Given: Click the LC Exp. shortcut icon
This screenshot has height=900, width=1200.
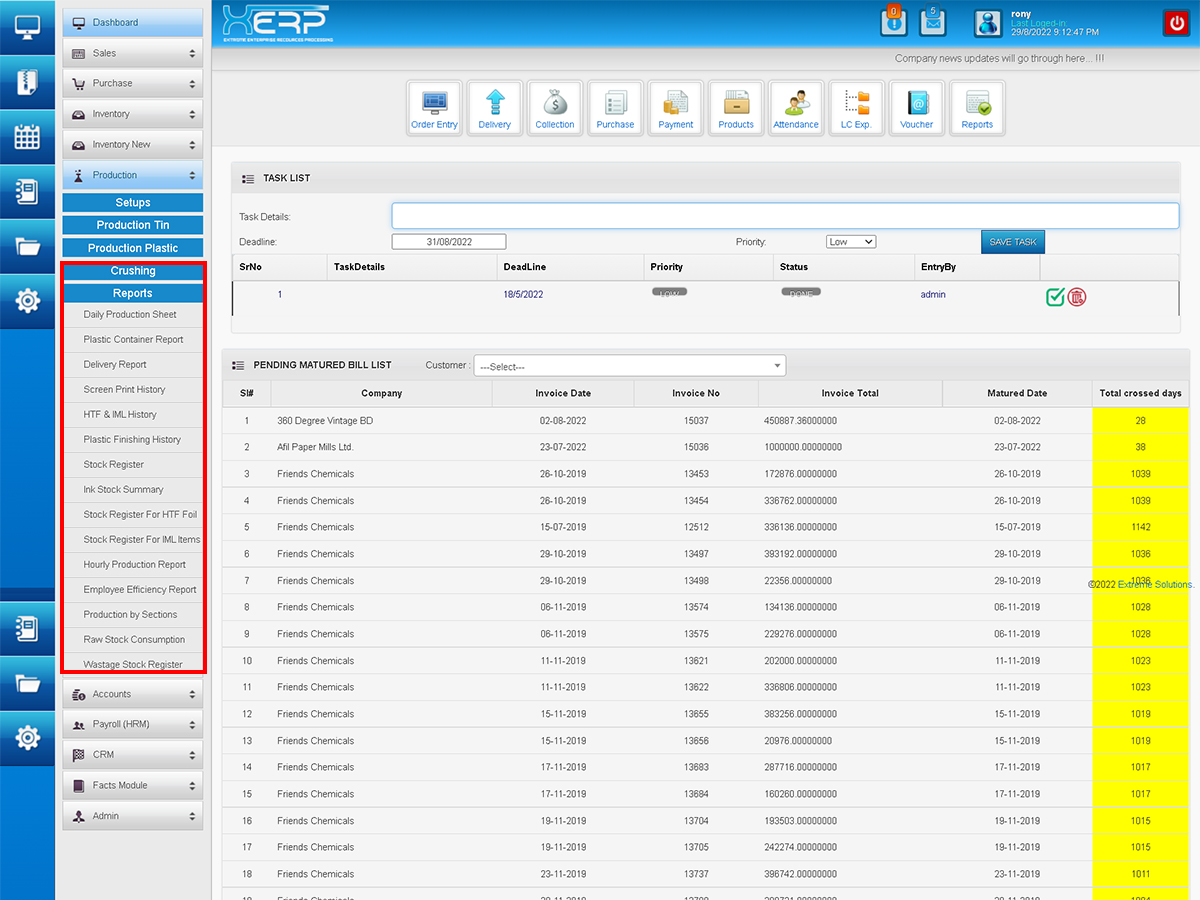Looking at the screenshot, I should pos(857,107).
